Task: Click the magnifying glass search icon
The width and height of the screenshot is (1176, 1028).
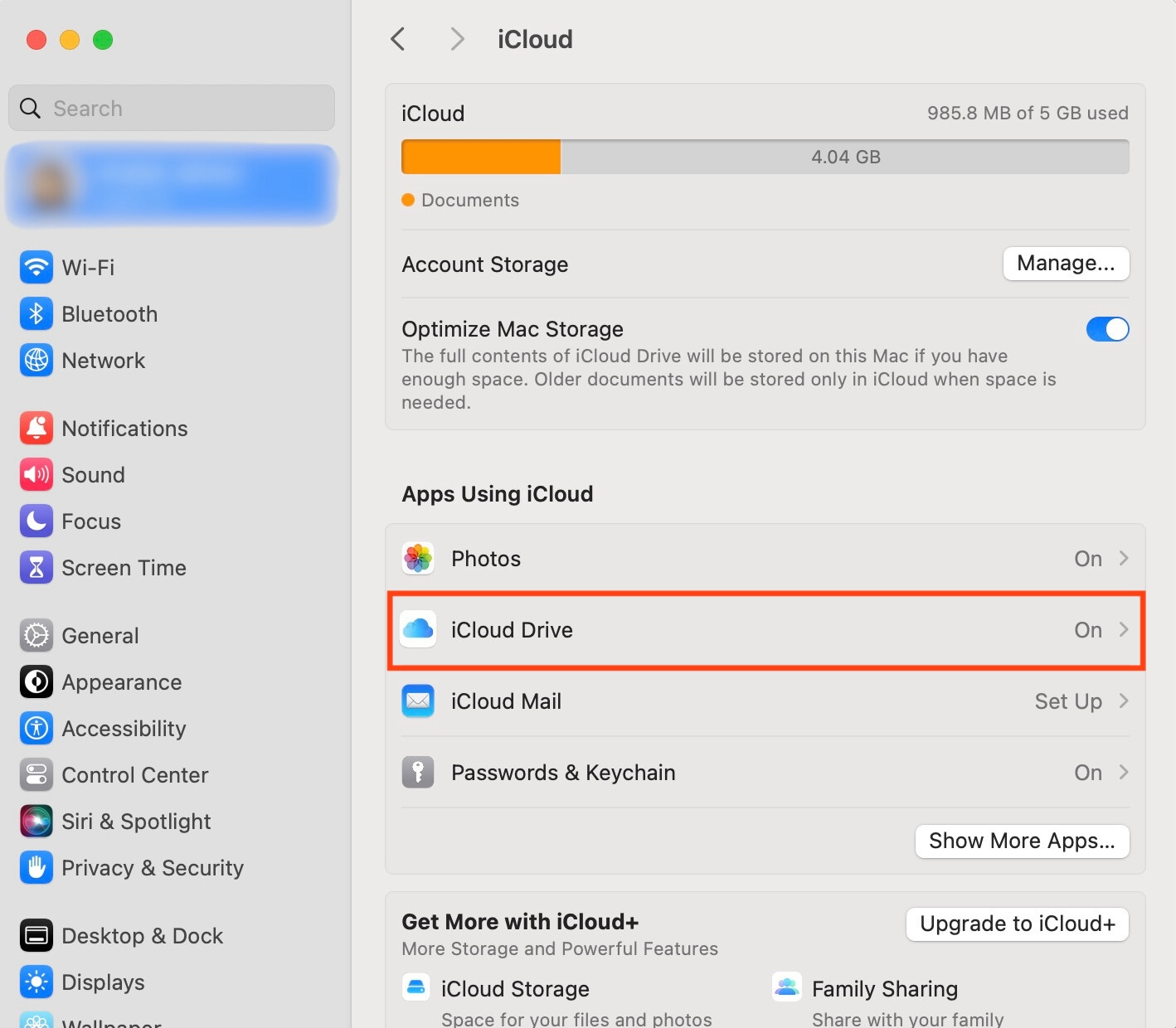Action: click(x=30, y=108)
